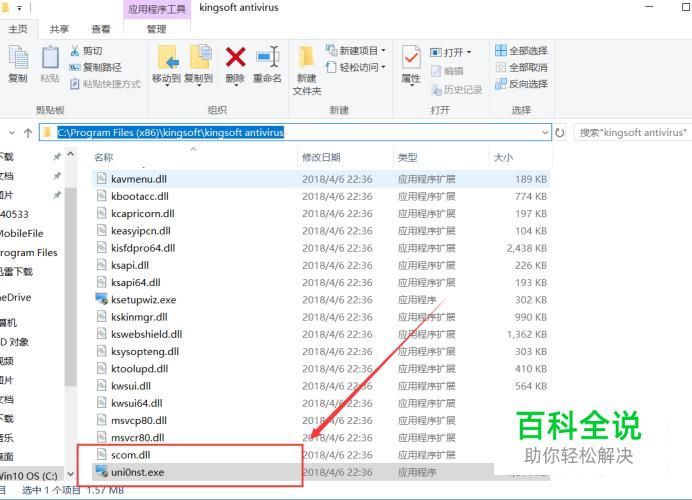
Task: Sort by the Type (类型) column header
Action: click(407, 157)
